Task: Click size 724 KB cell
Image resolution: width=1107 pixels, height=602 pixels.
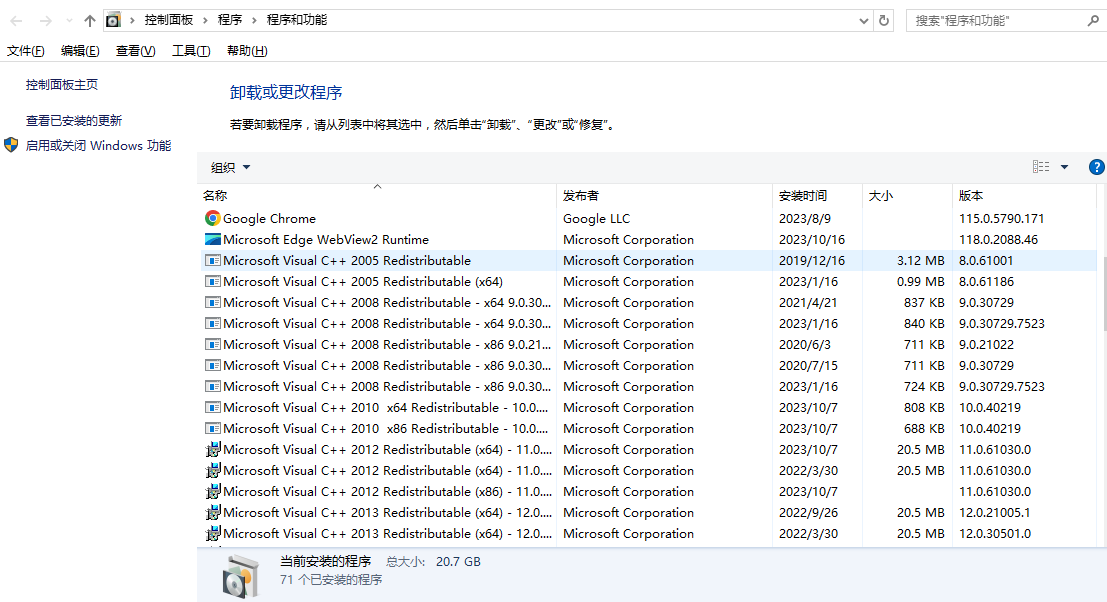Action: click(x=923, y=387)
